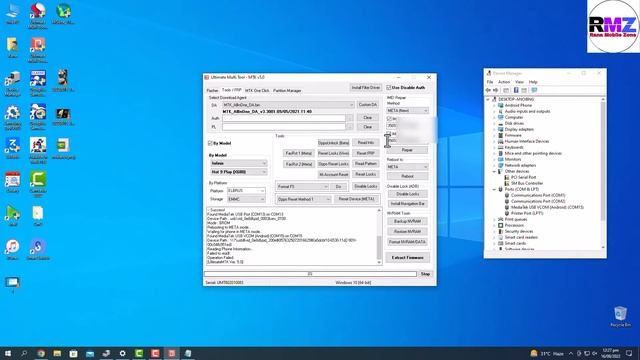Click scan hardware monitor icon in Device Manager
This screenshot has height=360, width=640.
coord(534,90)
